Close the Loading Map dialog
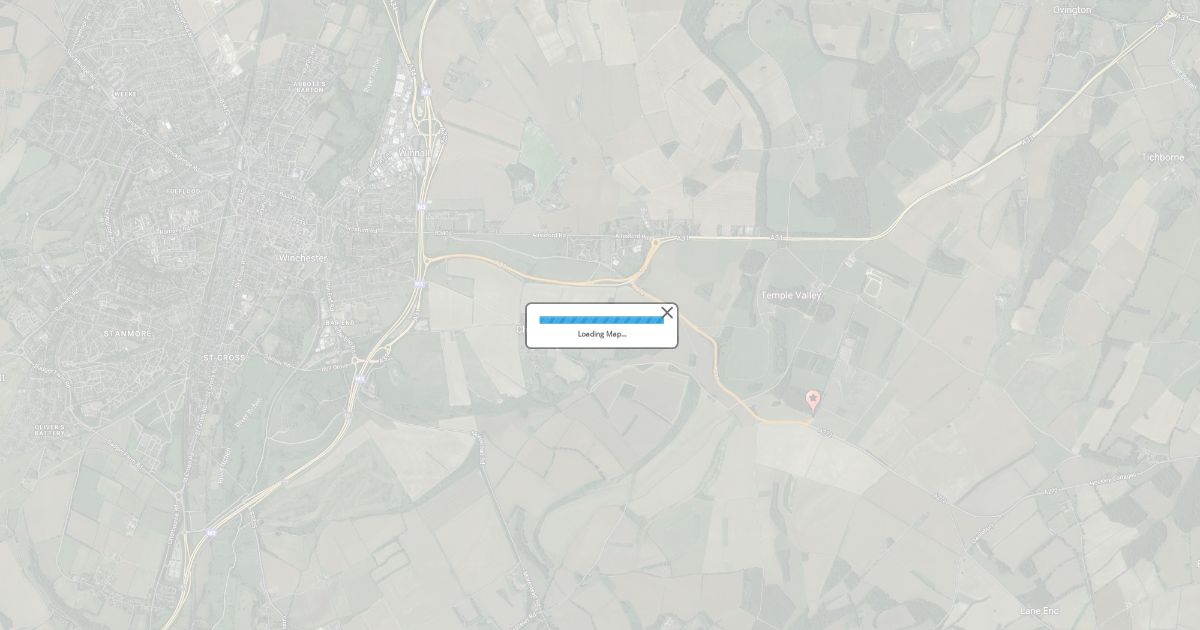This screenshot has width=1200, height=630. [x=667, y=313]
